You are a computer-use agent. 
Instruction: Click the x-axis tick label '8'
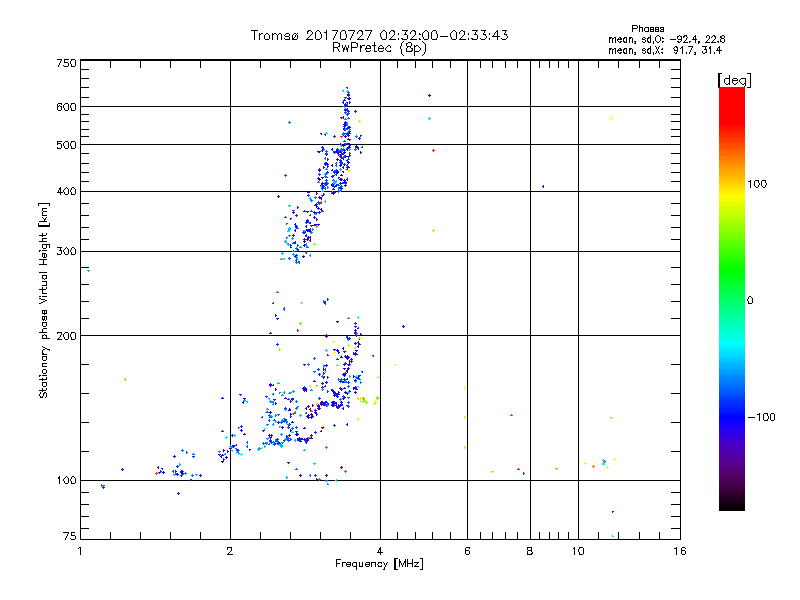pos(530,551)
